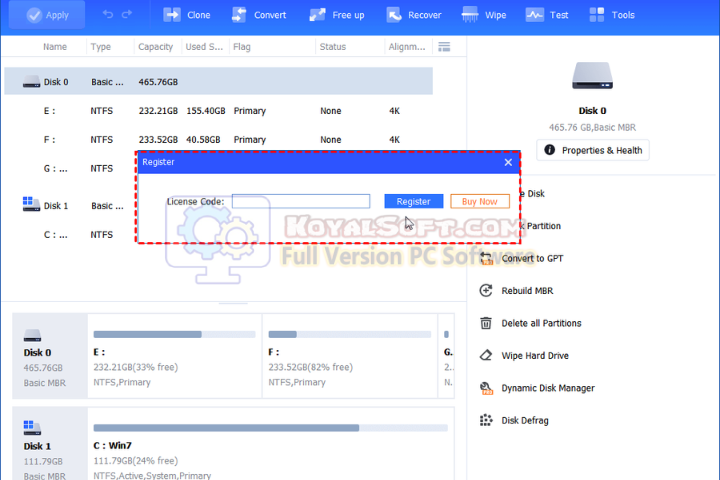
Task: Sort by the Capacity column header
Action: tap(156, 47)
